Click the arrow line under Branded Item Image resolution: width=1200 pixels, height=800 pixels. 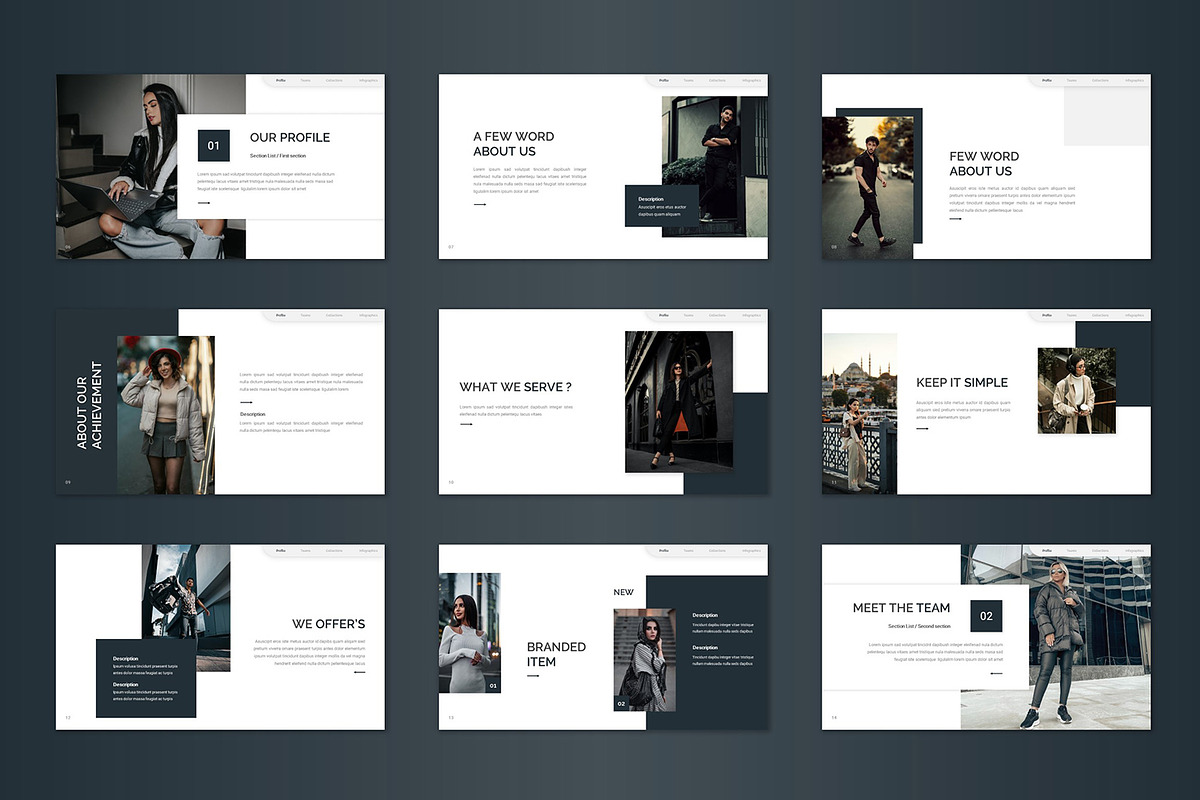click(533, 676)
